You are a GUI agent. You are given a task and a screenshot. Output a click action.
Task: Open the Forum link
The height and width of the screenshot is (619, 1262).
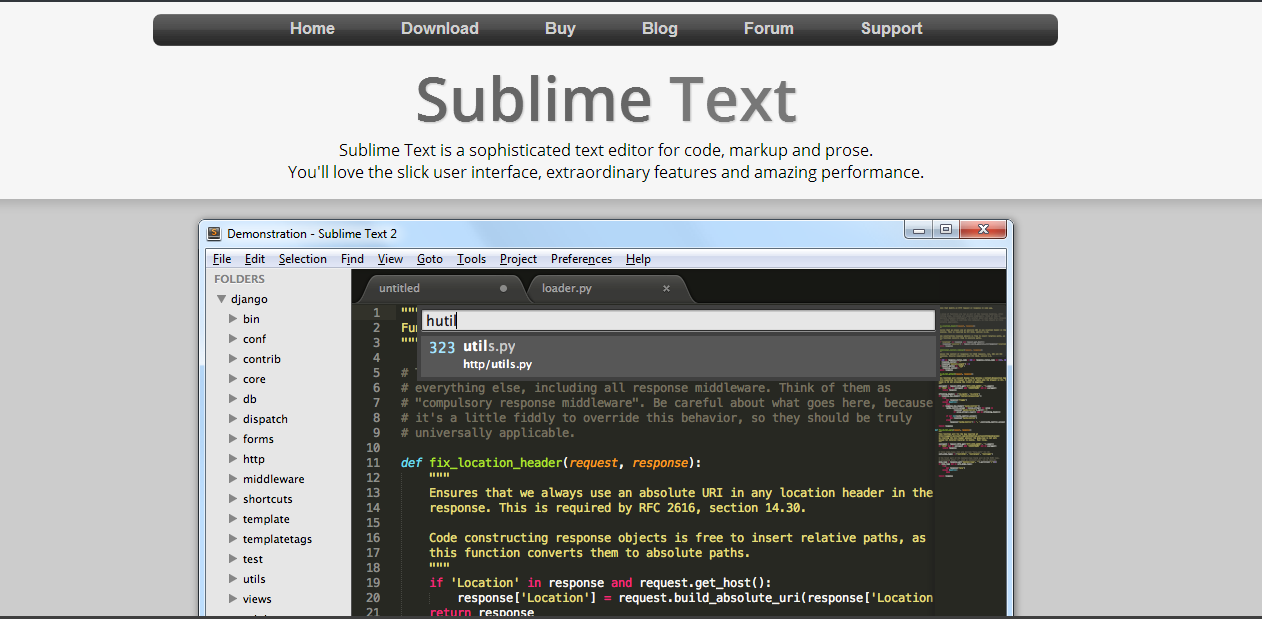coord(769,29)
